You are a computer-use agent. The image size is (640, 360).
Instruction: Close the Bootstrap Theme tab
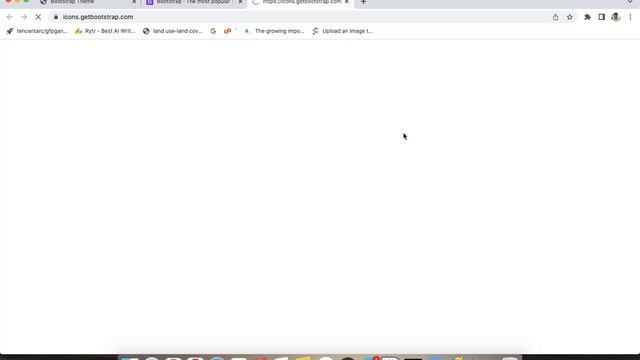tap(134, 2)
